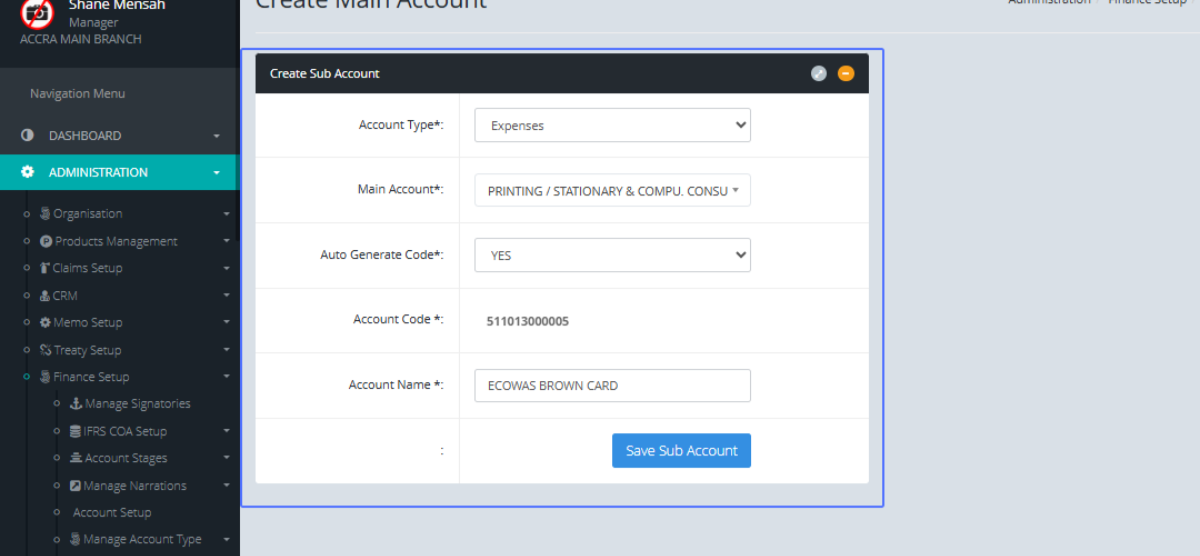
Task: Click the Manage Signatories anchor icon
Action: [x=76, y=404]
